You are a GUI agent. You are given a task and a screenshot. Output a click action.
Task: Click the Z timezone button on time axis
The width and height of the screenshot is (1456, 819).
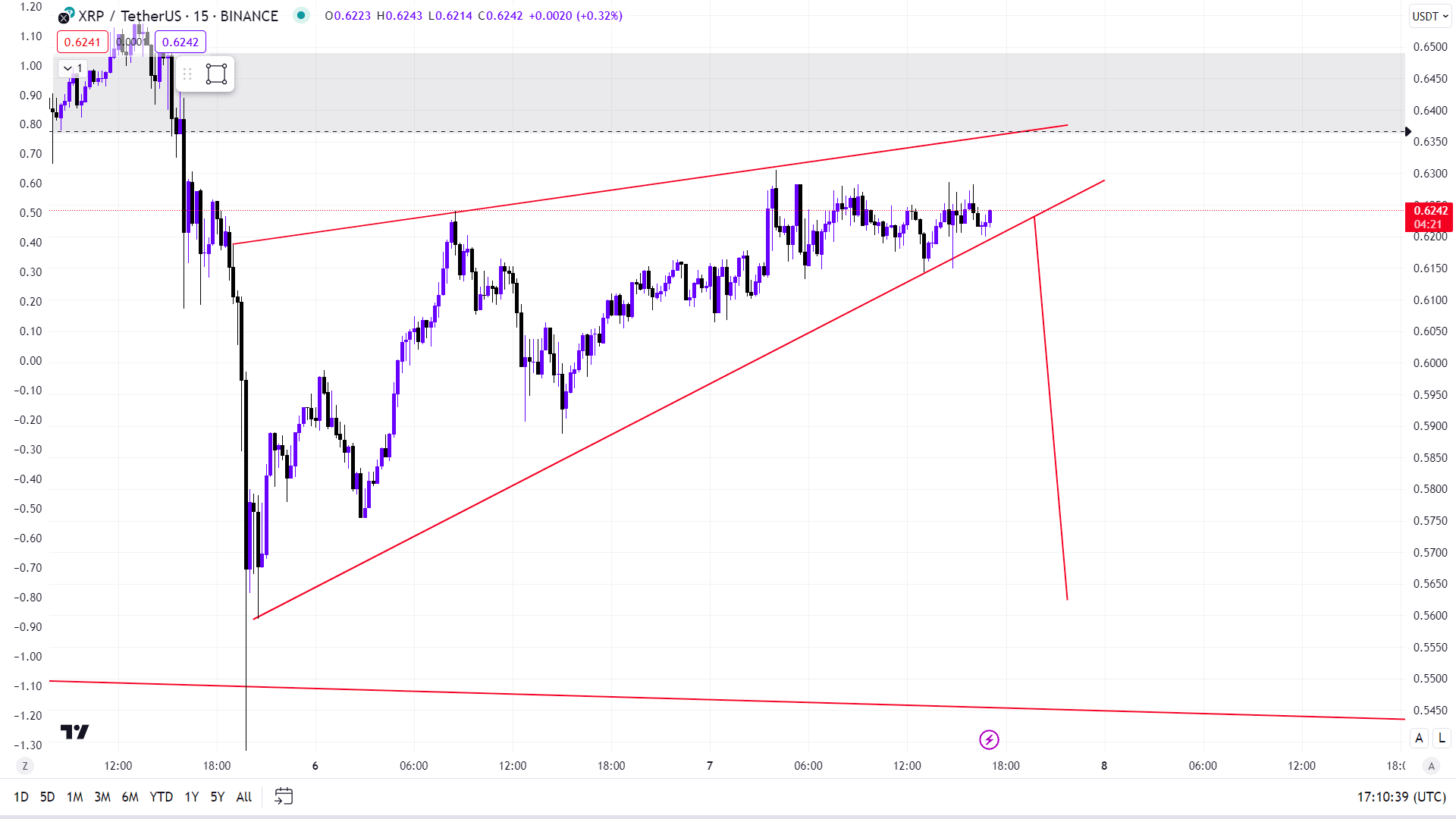pyautogui.click(x=25, y=766)
